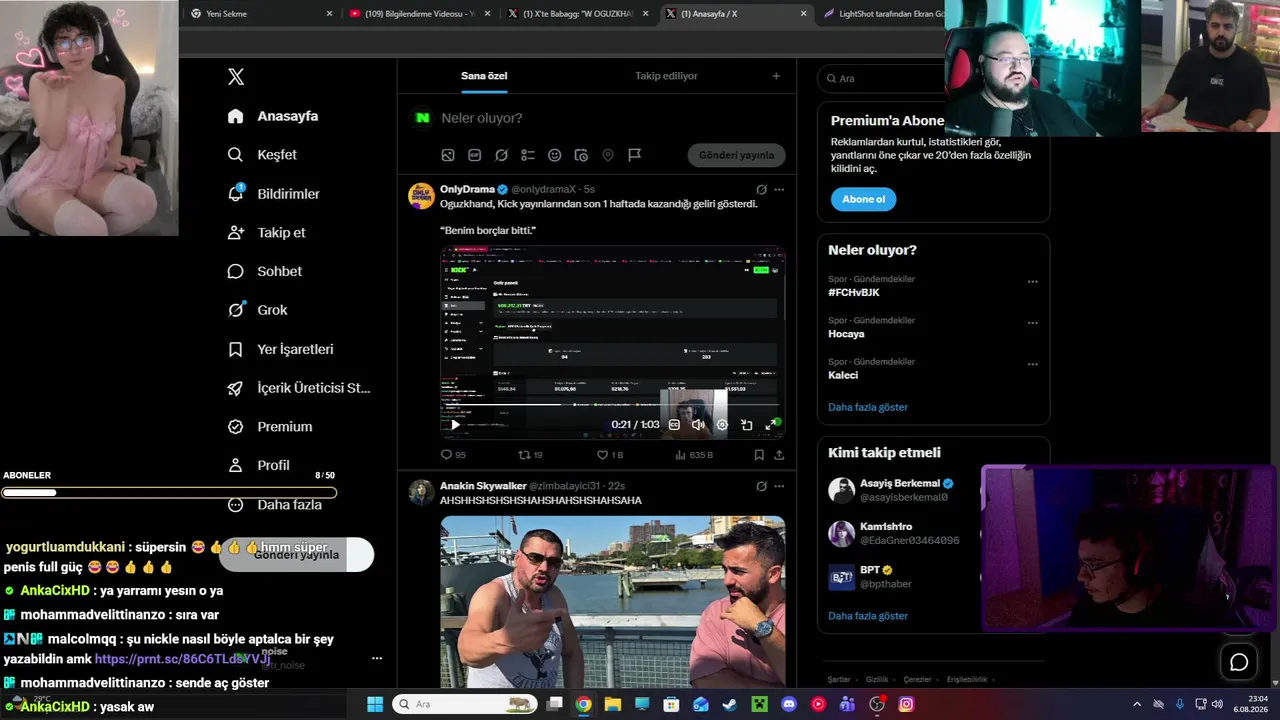The image size is (1280, 720).
Task: Open more options for the Kaleci trend
Action: (1033, 364)
